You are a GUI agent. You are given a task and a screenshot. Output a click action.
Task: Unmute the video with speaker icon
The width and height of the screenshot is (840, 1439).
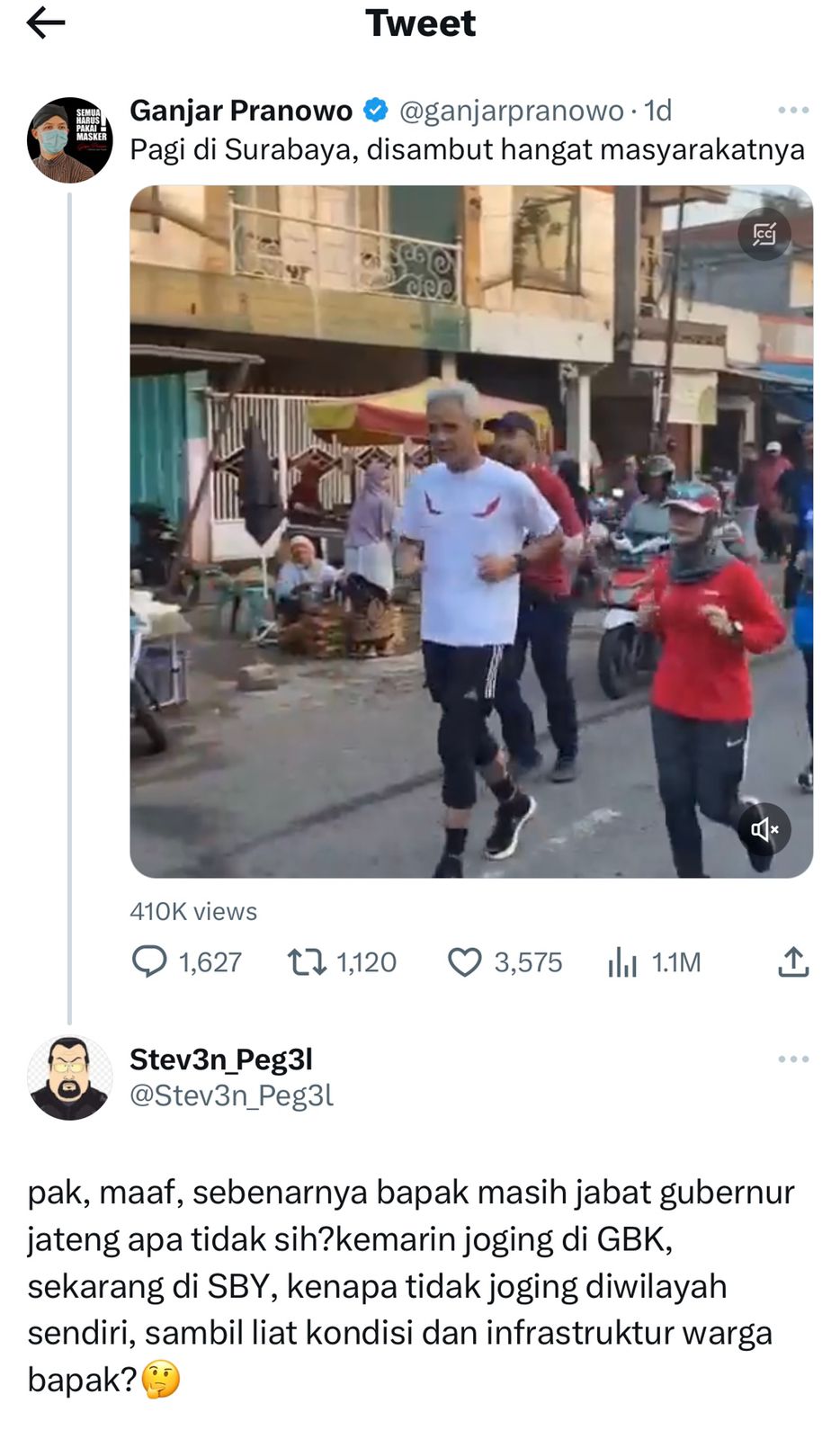point(764,829)
